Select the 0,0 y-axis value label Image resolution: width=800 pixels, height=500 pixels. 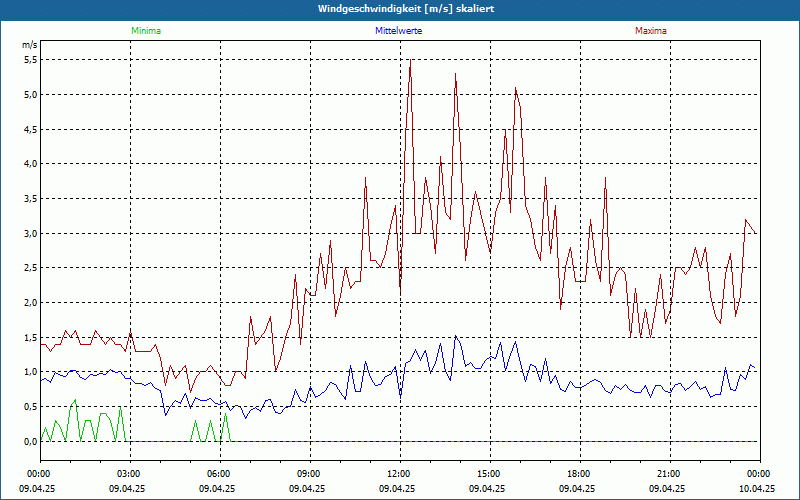tap(30, 441)
